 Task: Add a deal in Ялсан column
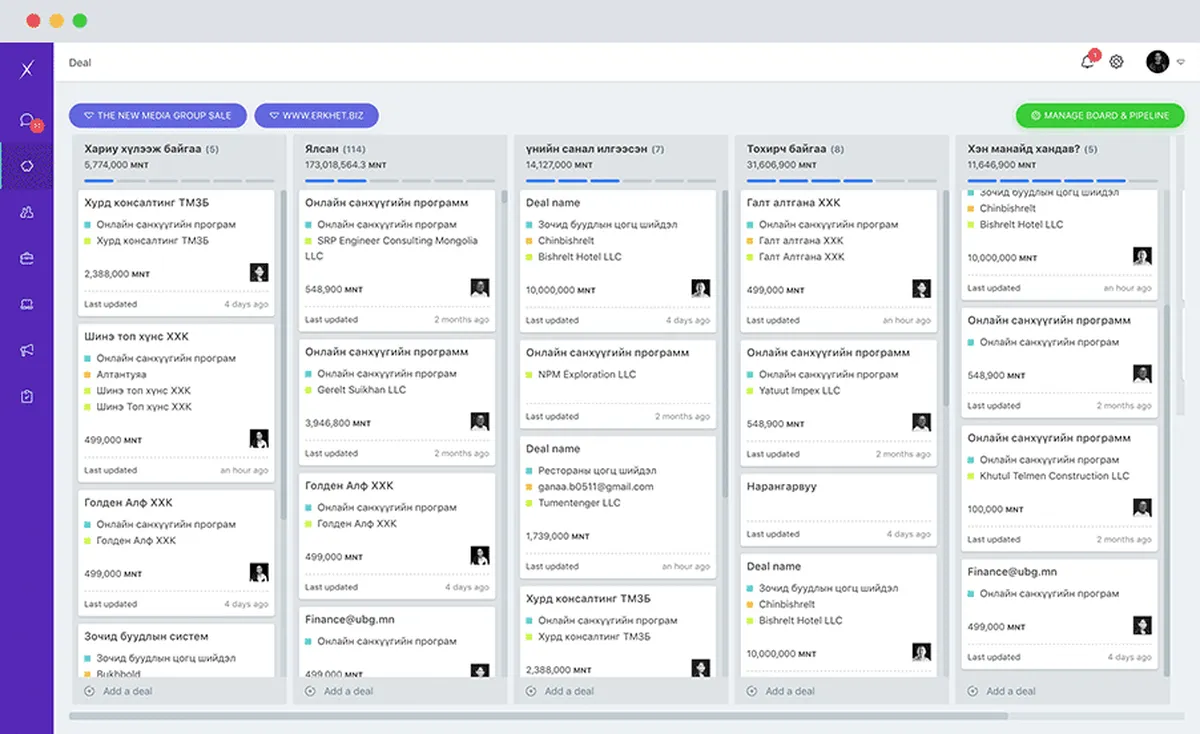coord(340,691)
